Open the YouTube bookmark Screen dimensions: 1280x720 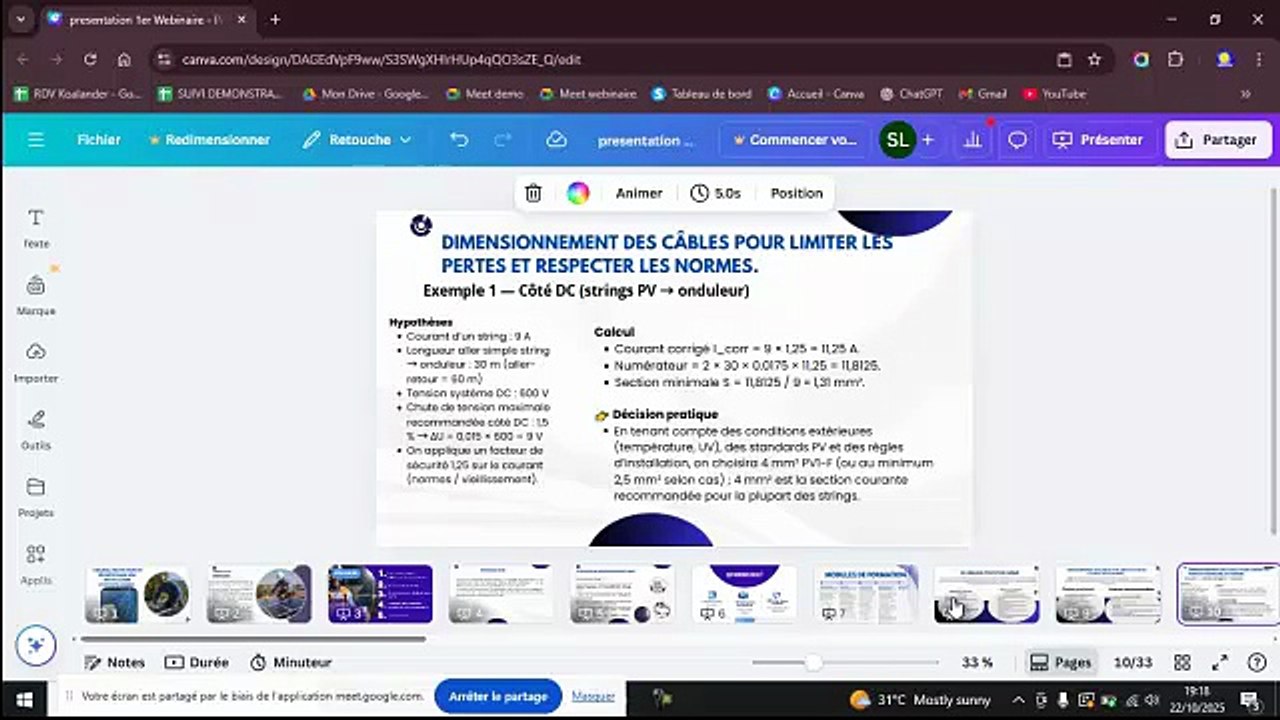point(1054,93)
